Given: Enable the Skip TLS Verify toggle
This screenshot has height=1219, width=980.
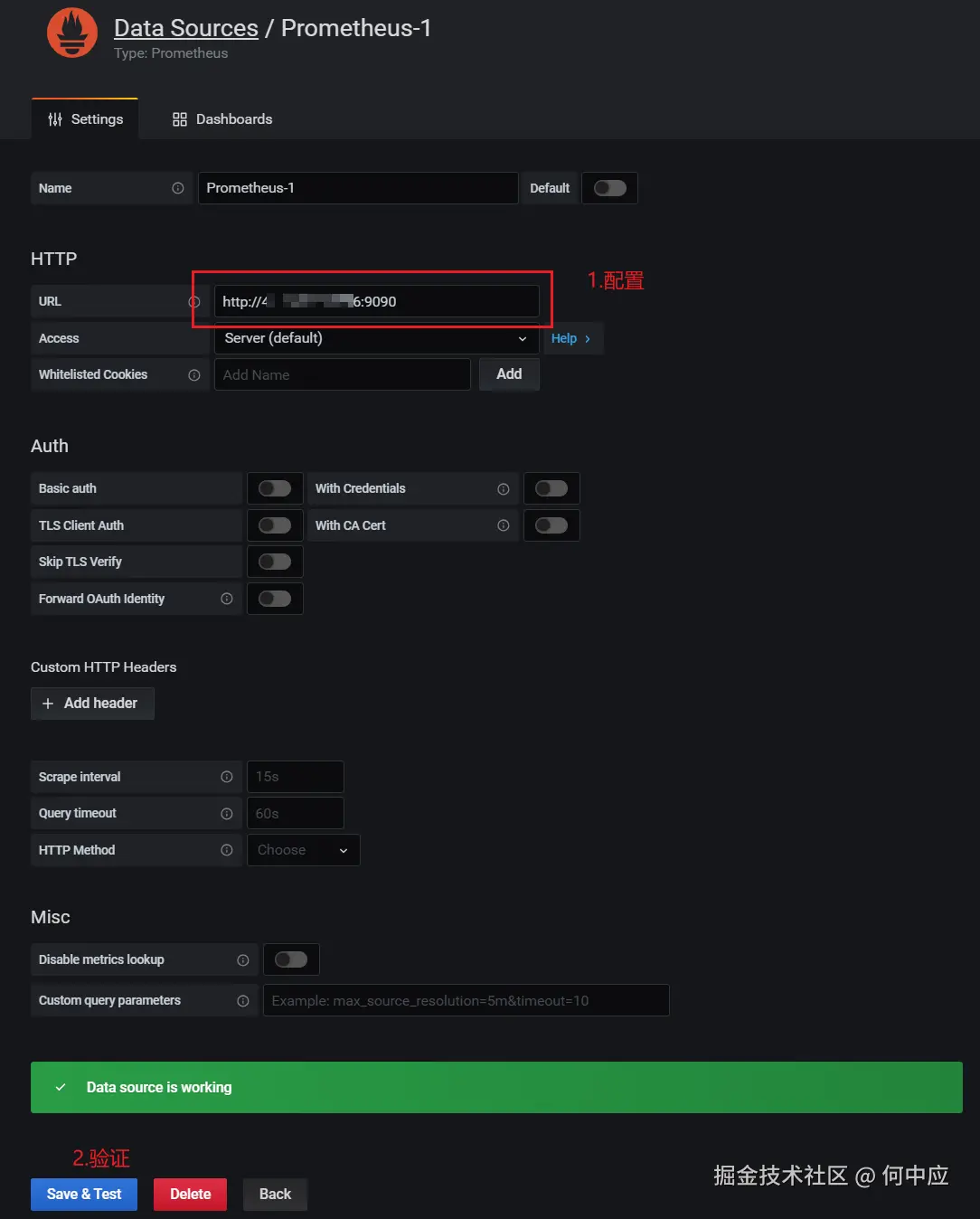Looking at the screenshot, I should coord(275,562).
